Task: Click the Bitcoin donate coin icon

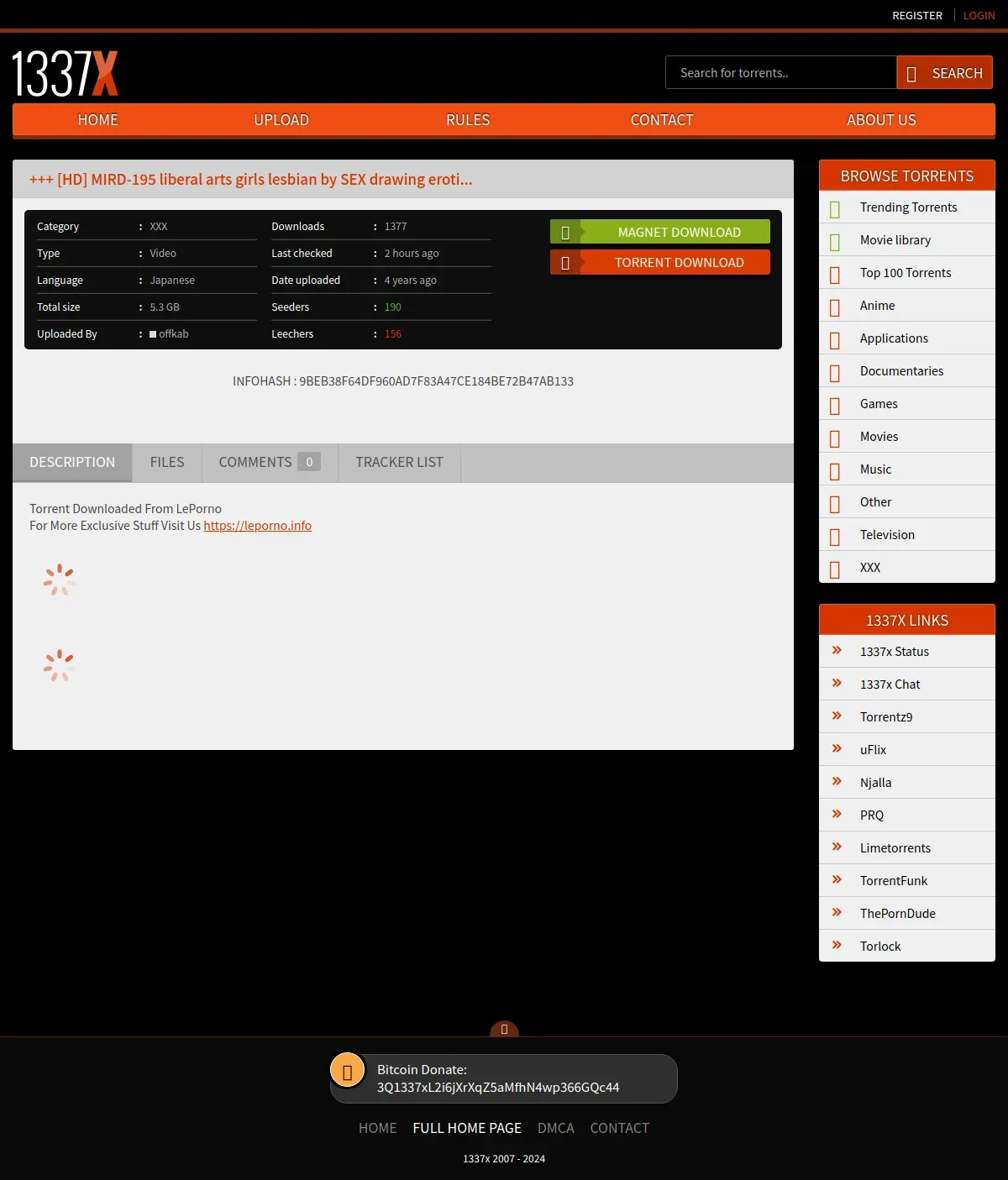Action: point(347,1071)
